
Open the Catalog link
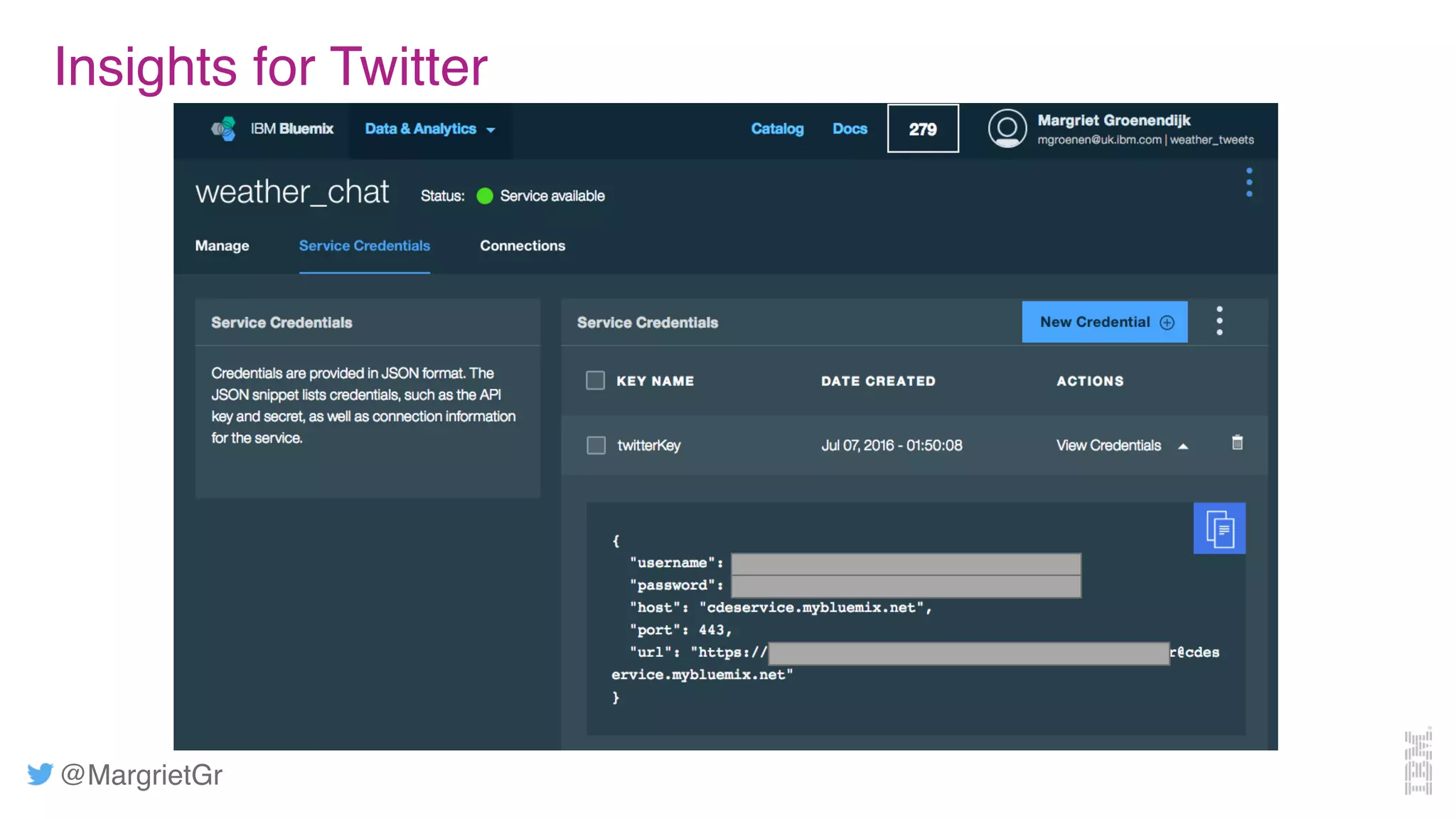tap(777, 129)
